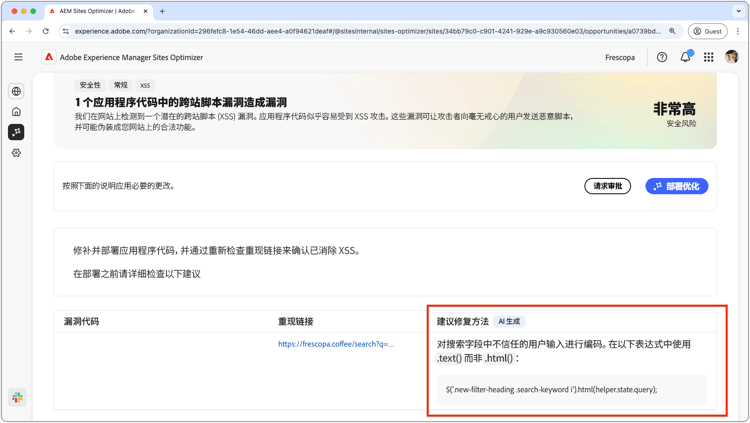Go back with browser back arrow
The width and height of the screenshot is (750, 423).
pos(12,31)
